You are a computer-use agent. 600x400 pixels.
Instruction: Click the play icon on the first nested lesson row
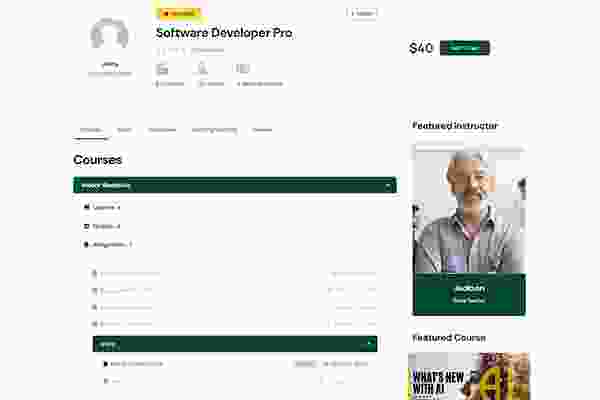coord(106,364)
